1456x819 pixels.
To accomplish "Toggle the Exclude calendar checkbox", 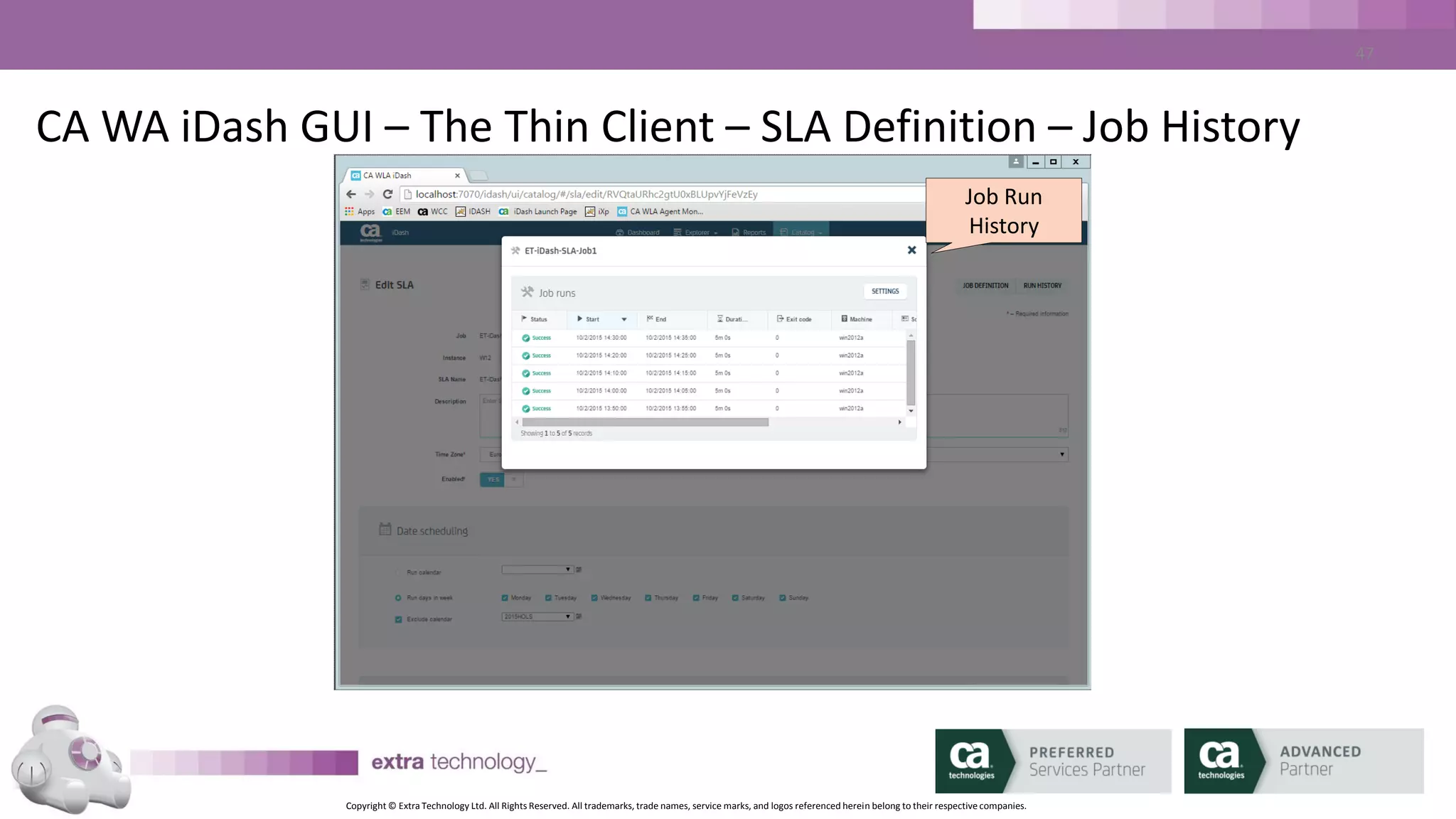I will (399, 619).
